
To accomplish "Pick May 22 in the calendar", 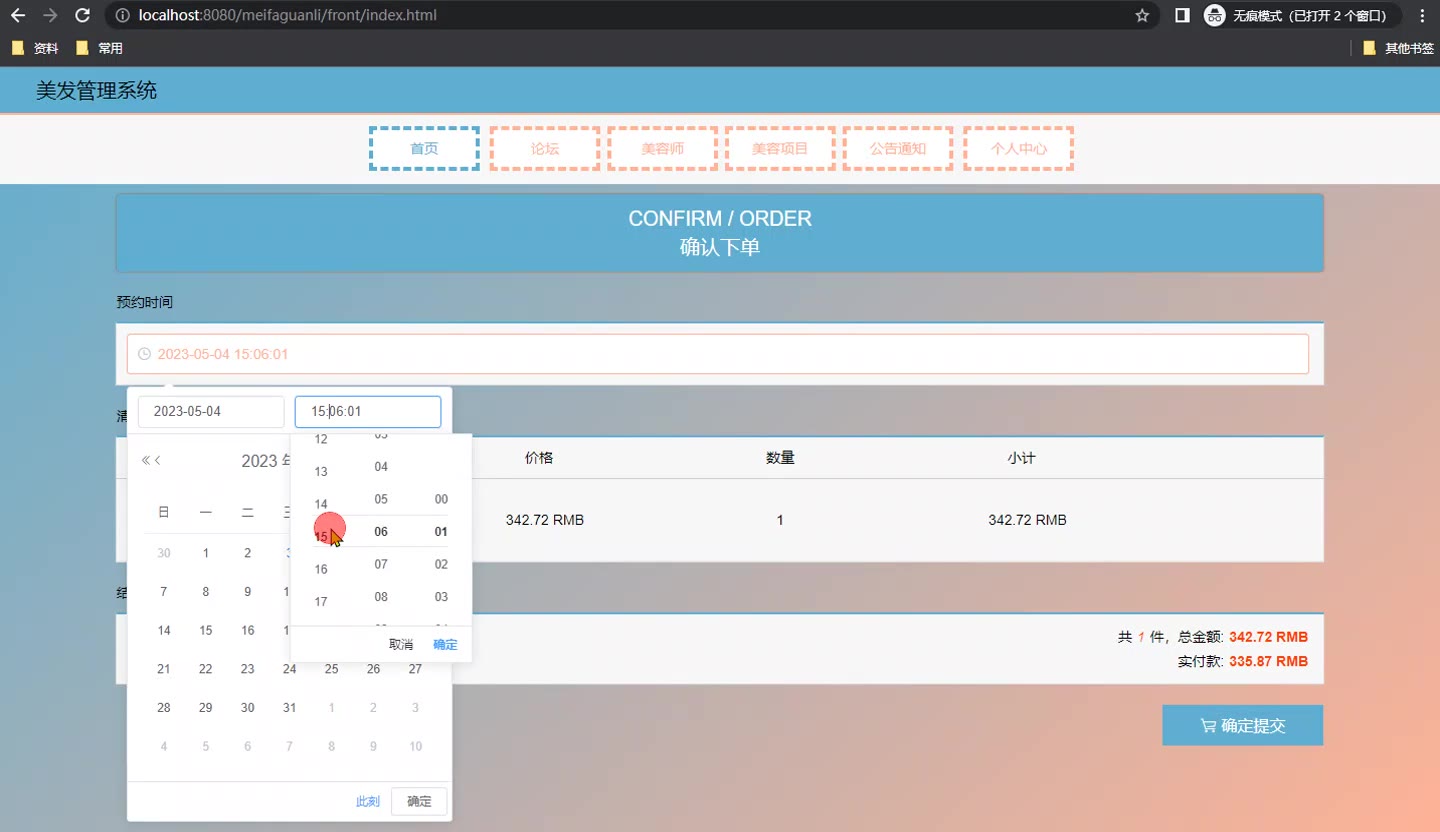I will click(x=206, y=669).
